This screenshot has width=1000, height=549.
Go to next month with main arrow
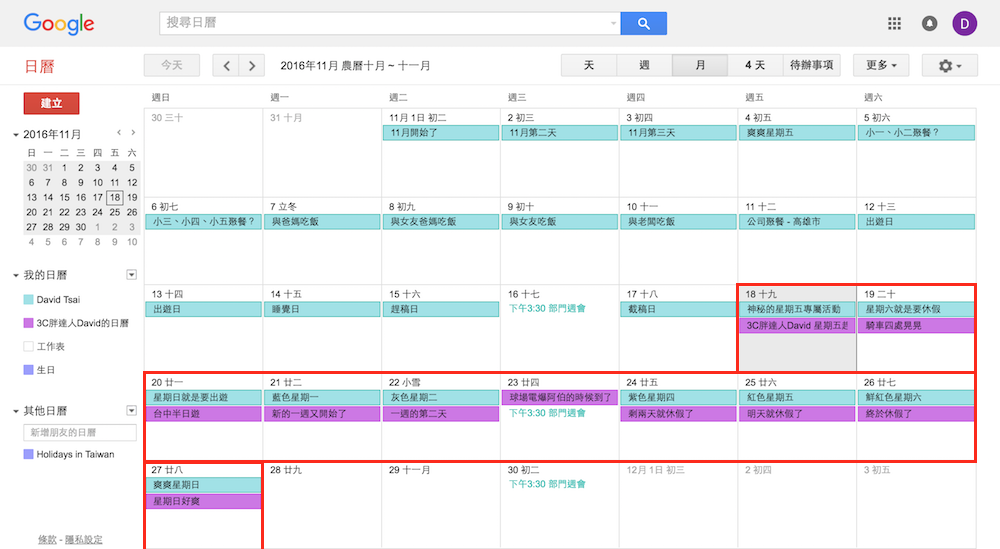[253, 66]
